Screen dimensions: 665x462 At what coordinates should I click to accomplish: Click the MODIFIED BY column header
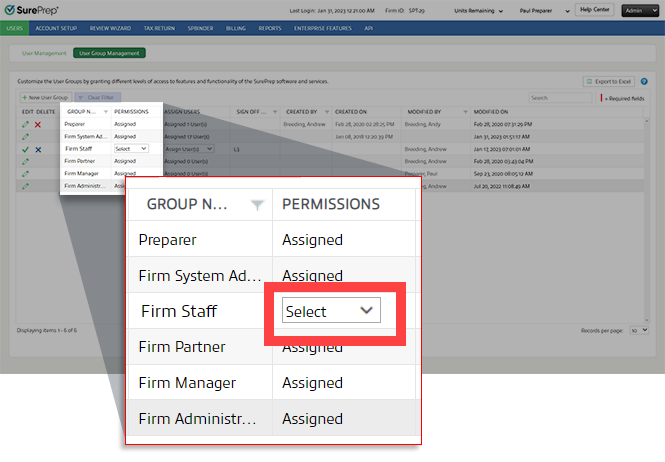424,112
